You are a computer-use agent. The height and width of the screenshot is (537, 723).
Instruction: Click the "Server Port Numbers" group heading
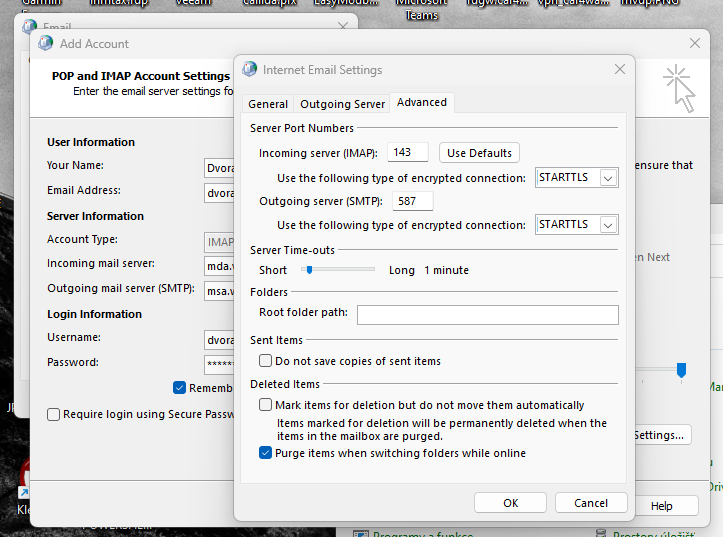click(302, 128)
